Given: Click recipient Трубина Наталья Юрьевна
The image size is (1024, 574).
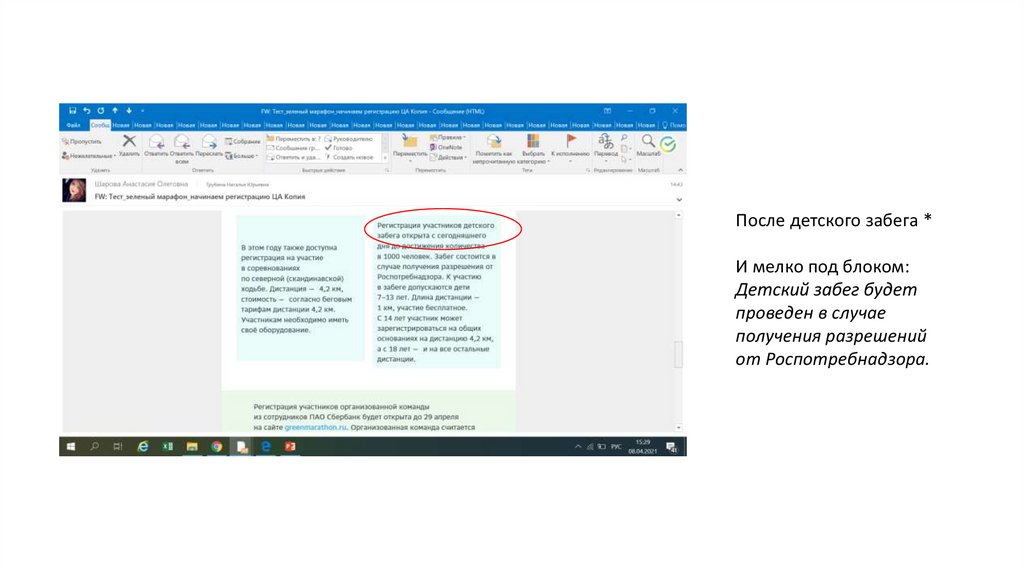Looking at the screenshot, I should (238, 185).
